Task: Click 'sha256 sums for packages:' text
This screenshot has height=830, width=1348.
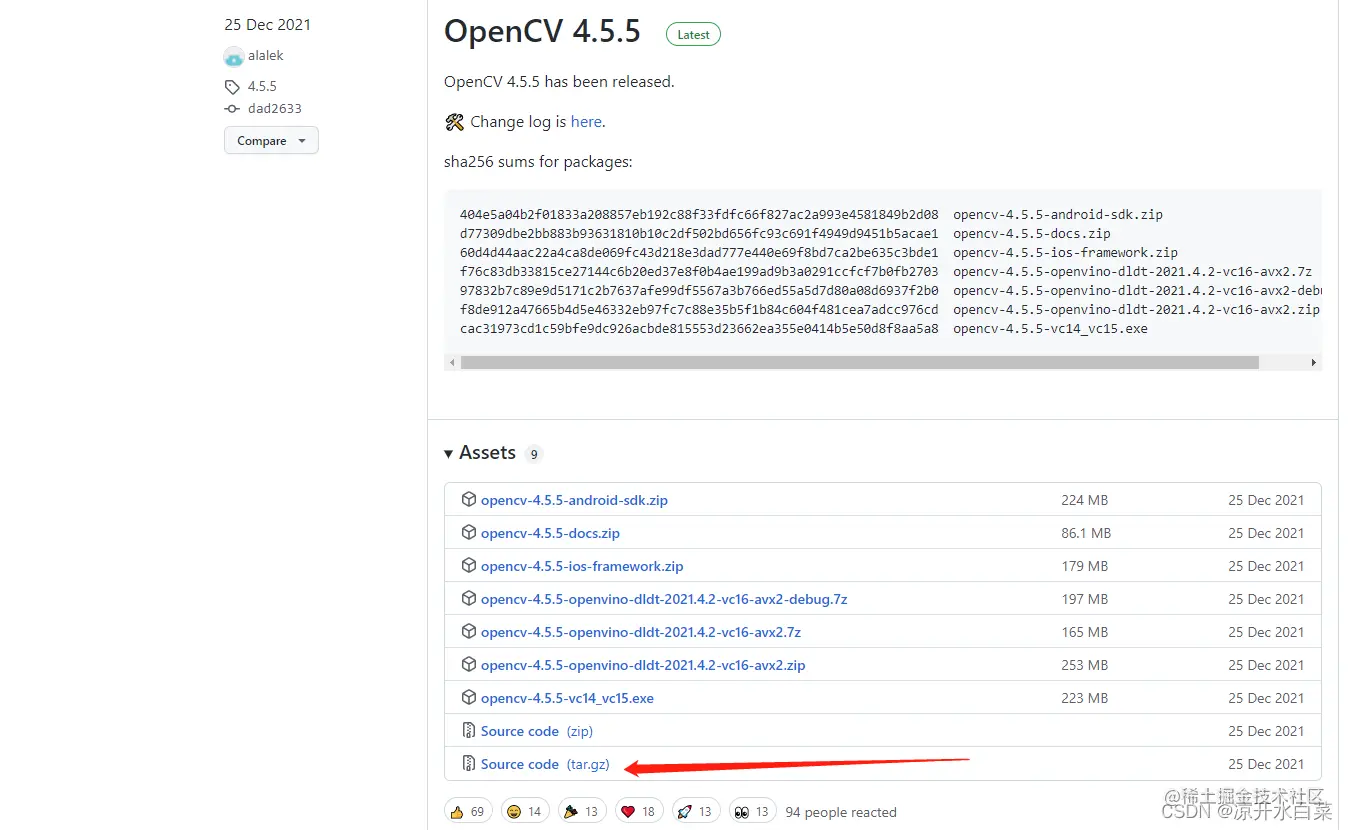Action: click(x=538, y=161)
